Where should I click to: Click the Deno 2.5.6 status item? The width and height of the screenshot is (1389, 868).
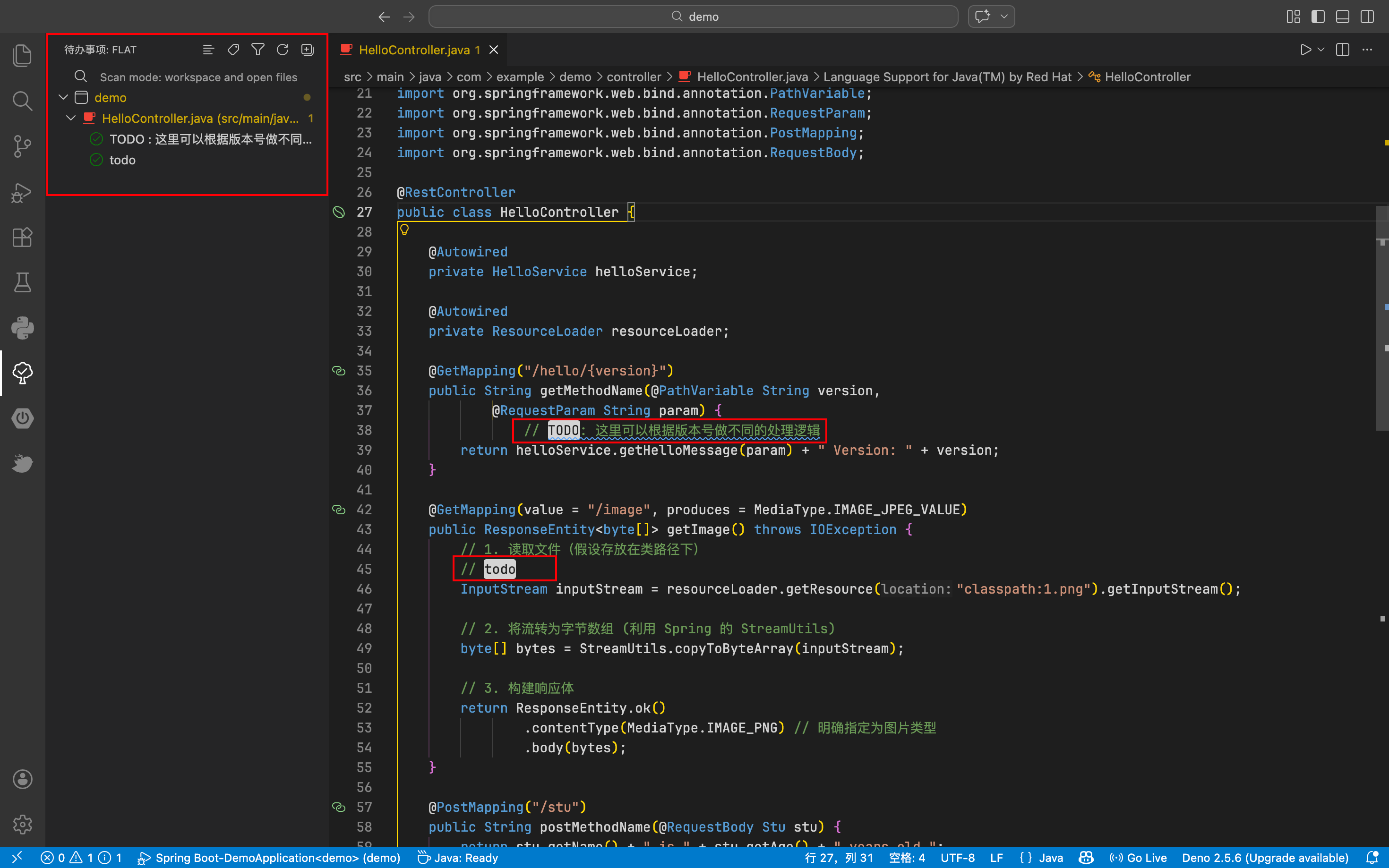tap(1265, 858)
